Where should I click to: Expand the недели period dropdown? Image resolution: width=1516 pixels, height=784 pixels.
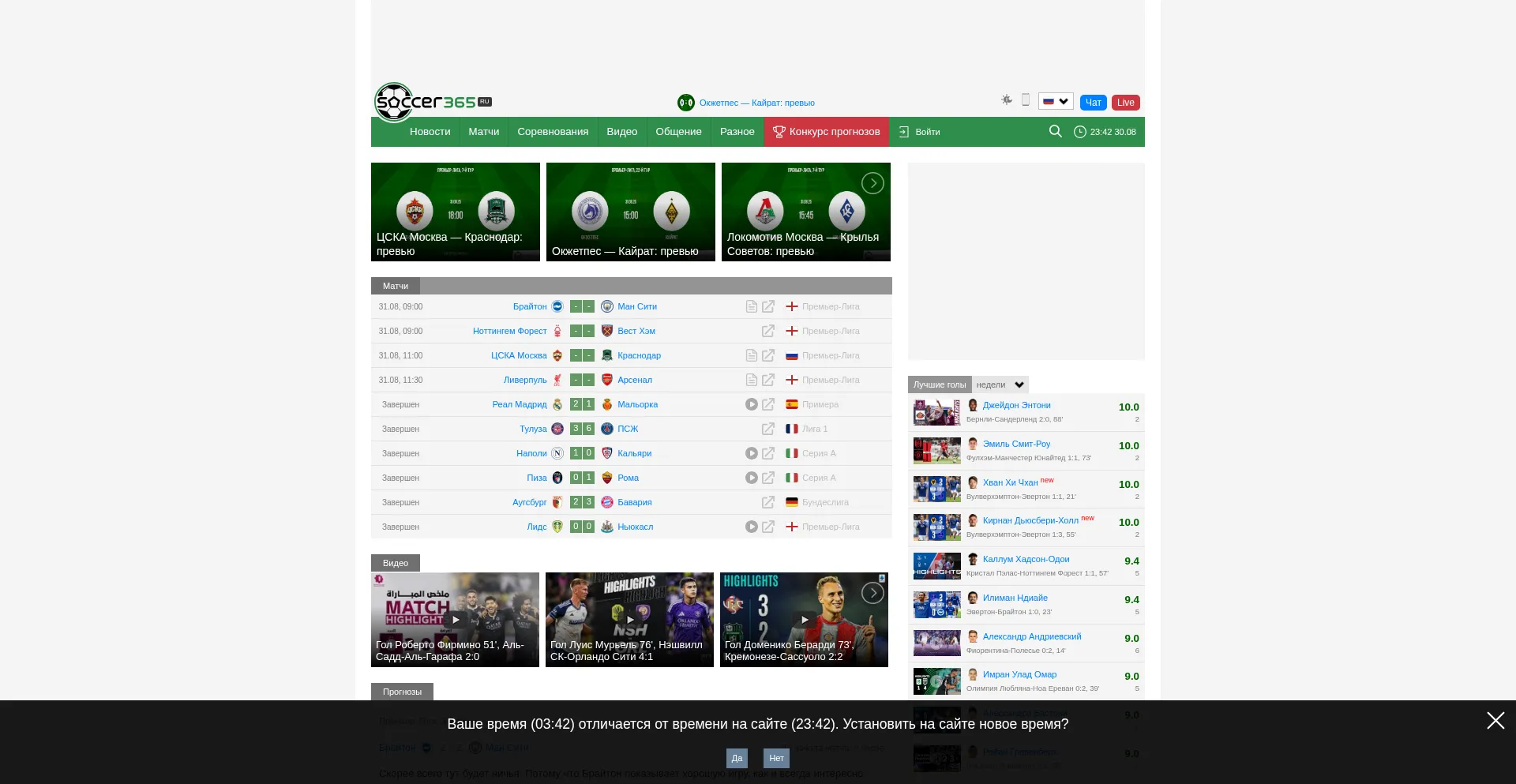pos(1000,384)
